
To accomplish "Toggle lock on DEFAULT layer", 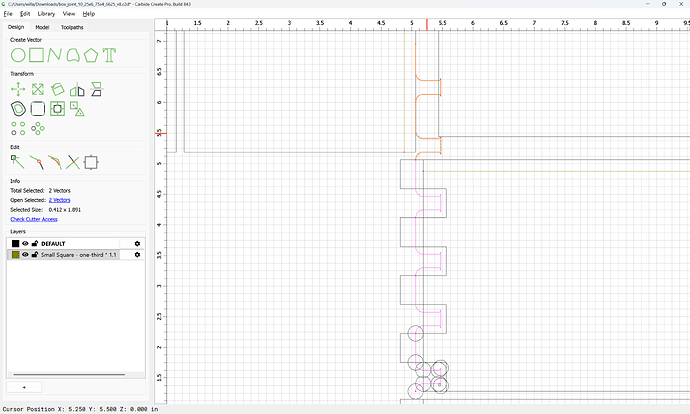I will (x=35, y=243).
